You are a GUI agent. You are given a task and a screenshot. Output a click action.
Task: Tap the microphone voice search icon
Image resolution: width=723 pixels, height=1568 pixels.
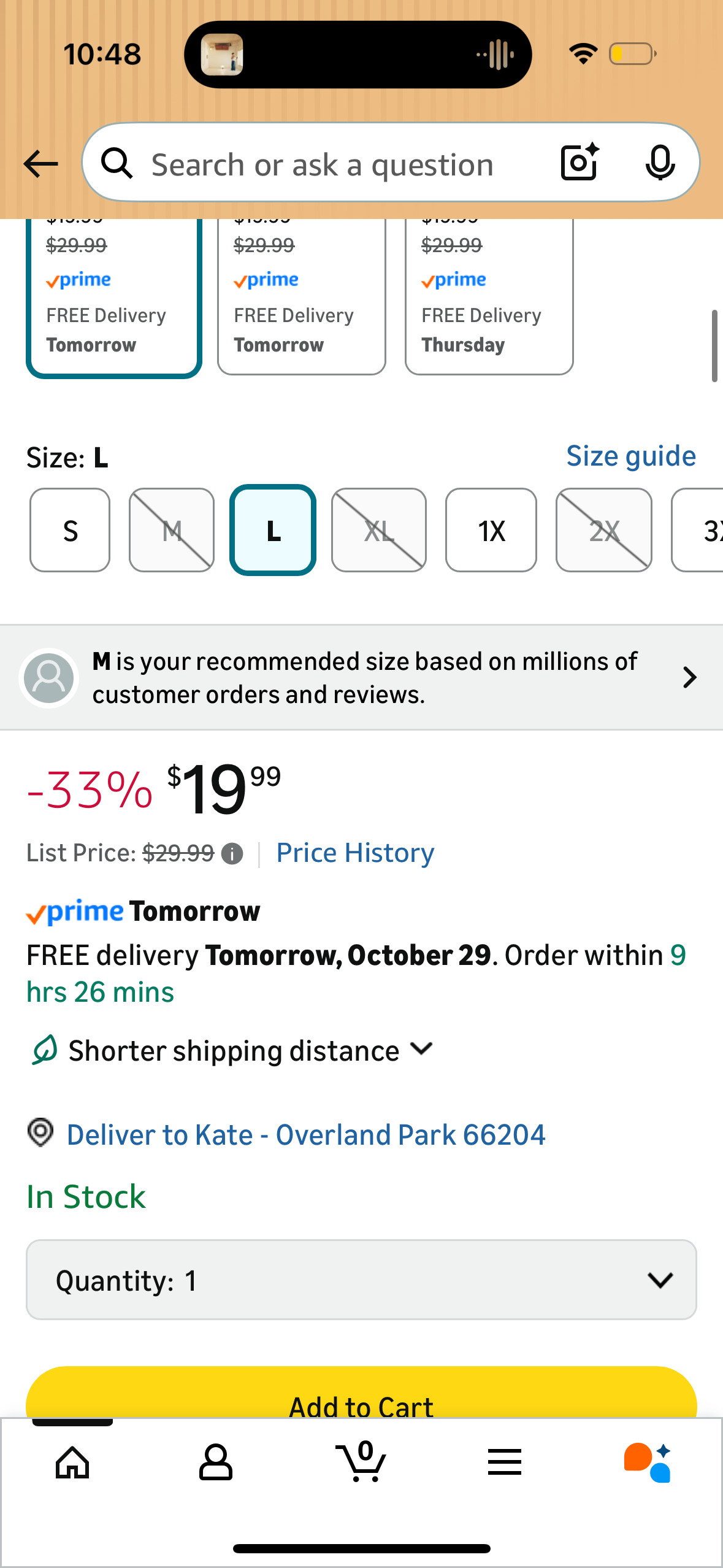(x=660, y=163)
